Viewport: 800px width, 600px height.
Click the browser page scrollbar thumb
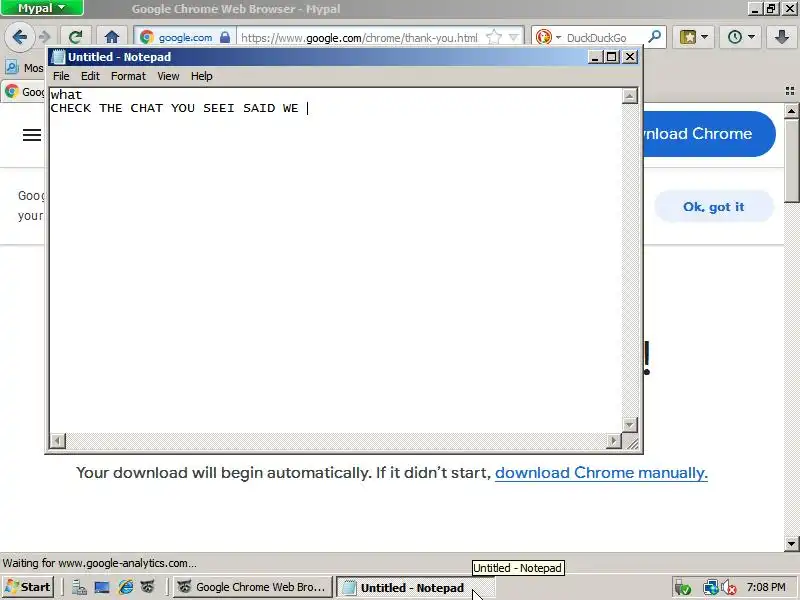[791, 161]
